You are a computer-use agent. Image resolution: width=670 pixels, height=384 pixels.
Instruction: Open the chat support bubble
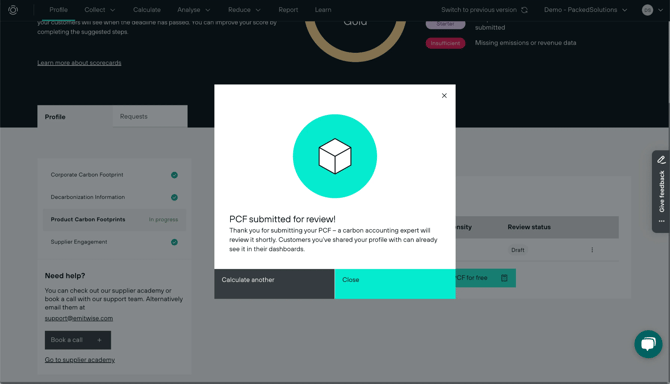pos(648,344)
